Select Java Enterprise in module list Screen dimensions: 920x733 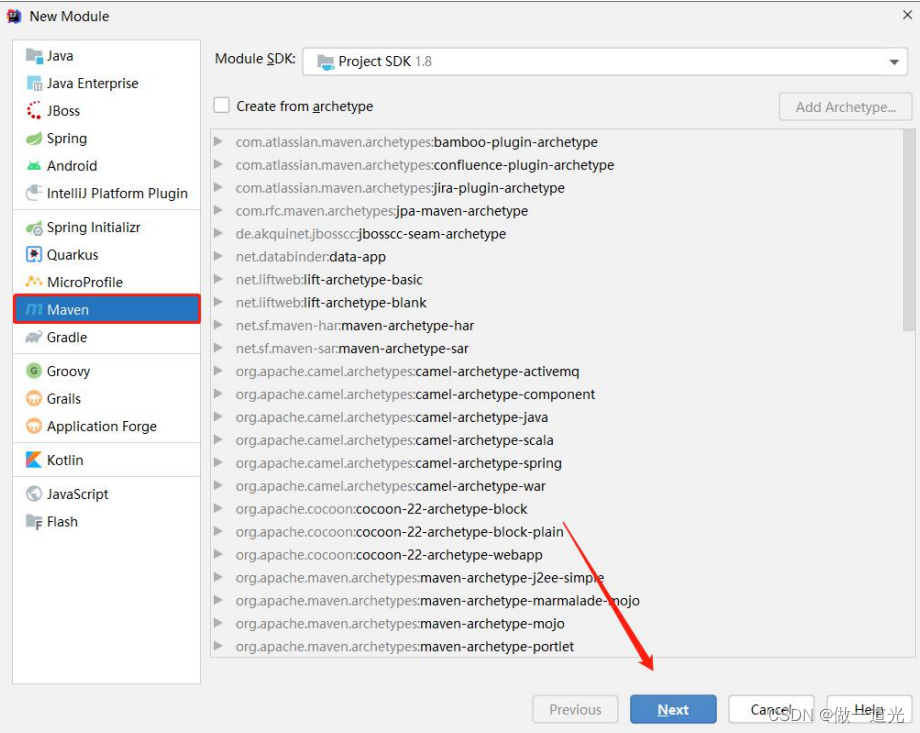tap(106, 83)
